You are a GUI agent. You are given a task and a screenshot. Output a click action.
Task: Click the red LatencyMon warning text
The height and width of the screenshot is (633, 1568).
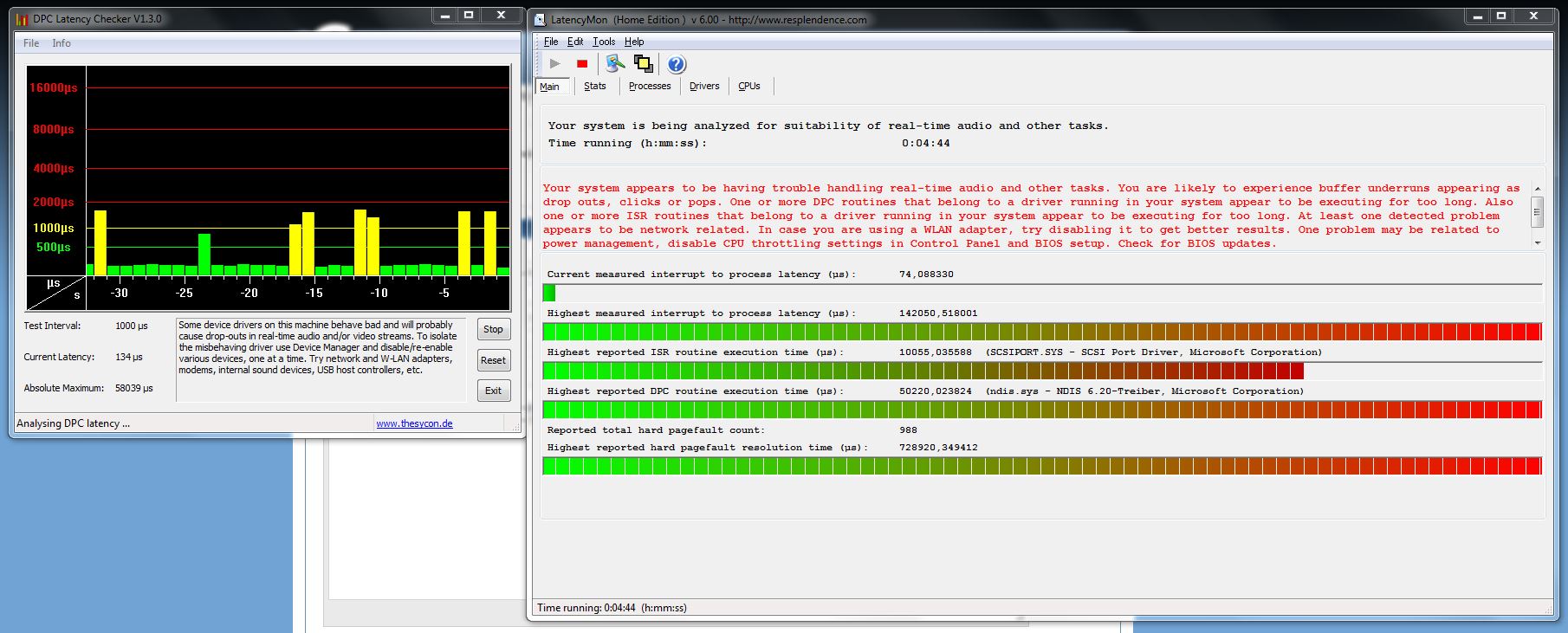coord(1031,216)
